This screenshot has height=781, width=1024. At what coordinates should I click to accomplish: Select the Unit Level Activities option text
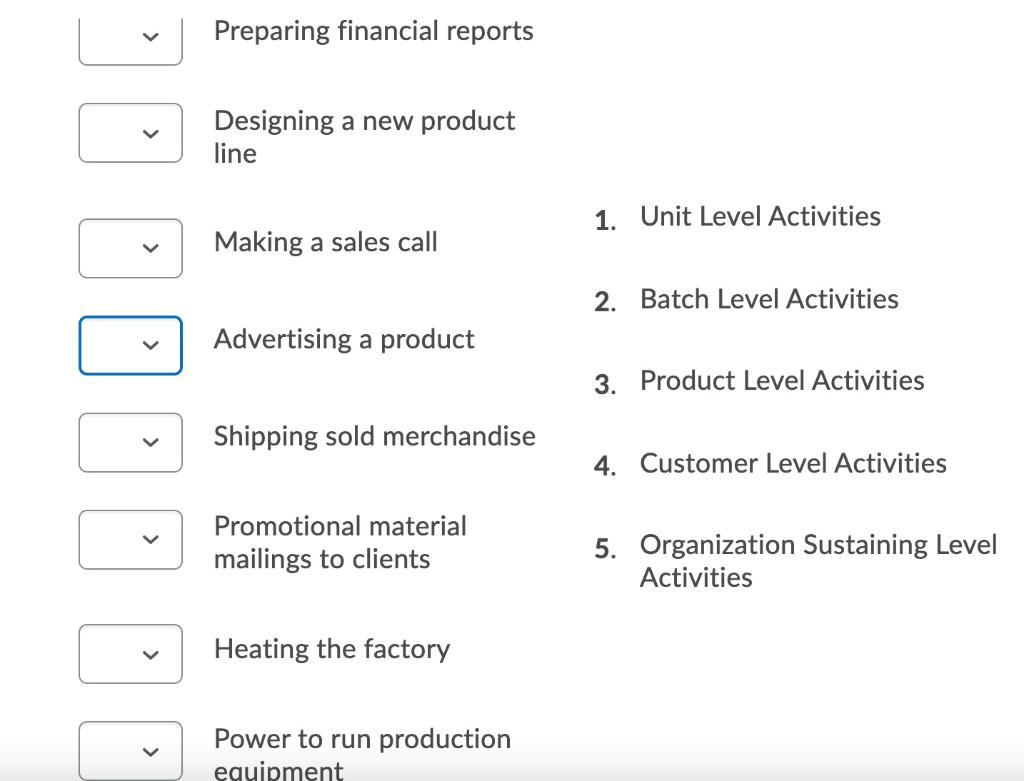[760, 215]
